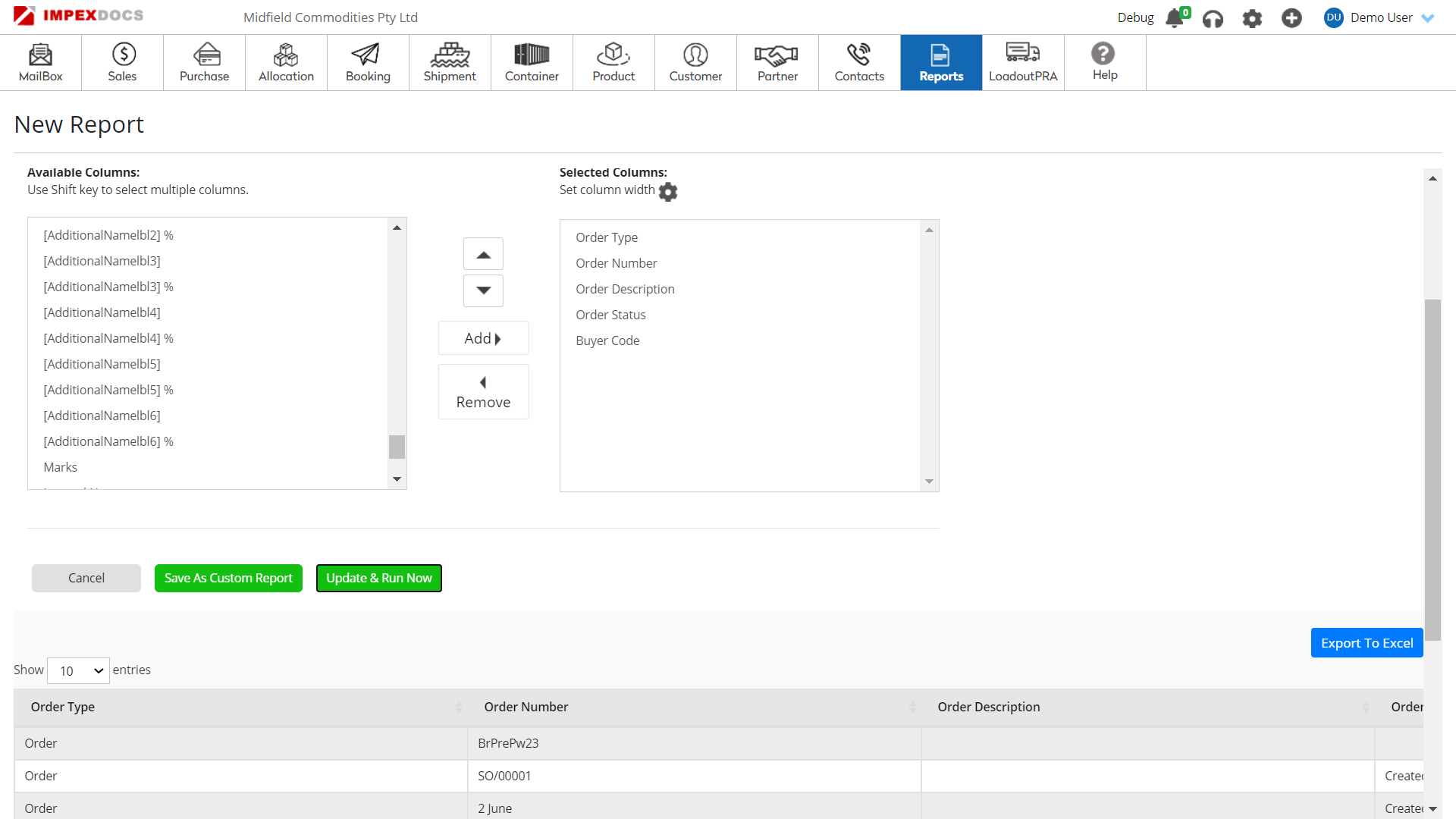Screen dimensions: 1456x819
Task: Move selected column up with arrow
Action: tap(483, 255)
